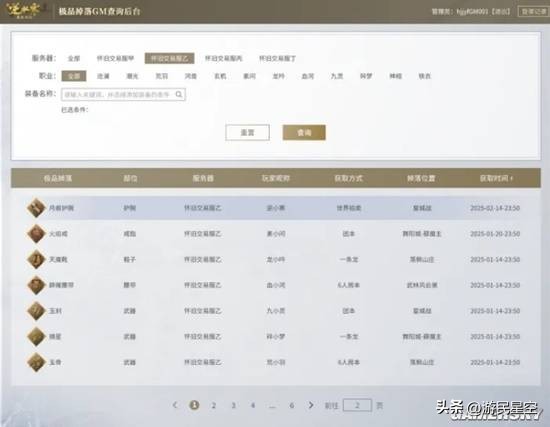Open page 6 in pagination
This screenshot has width=550, height=427.
coord(291,406)
